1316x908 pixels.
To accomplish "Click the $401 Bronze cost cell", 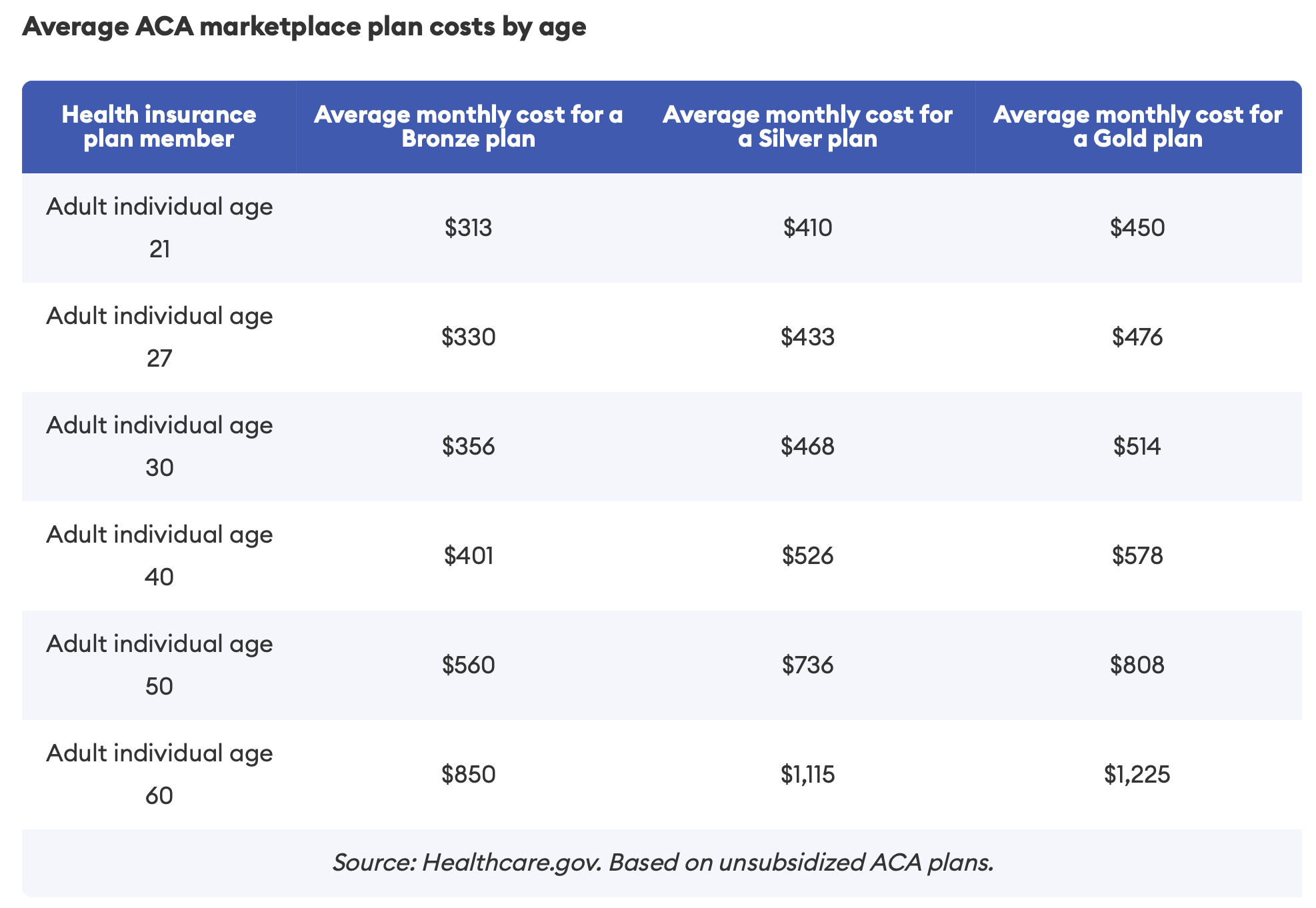I will tap(468, 556).
